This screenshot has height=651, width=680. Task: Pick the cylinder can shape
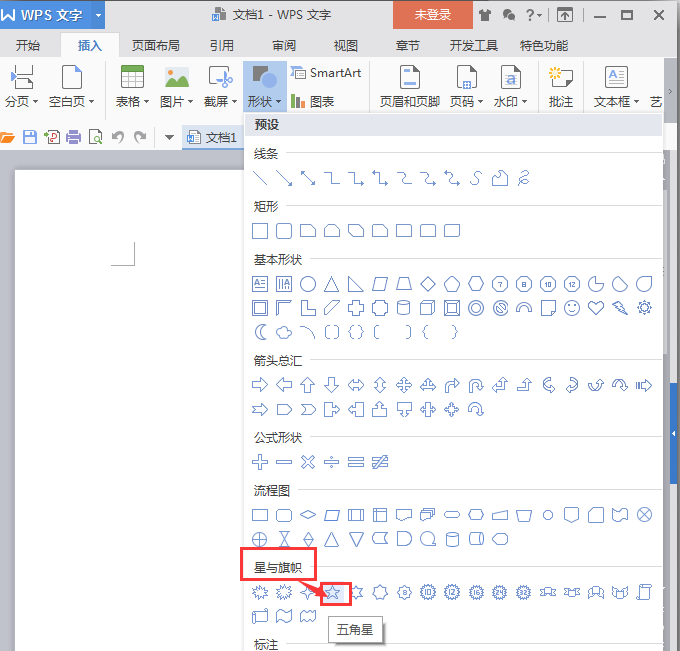click(404, 308)
